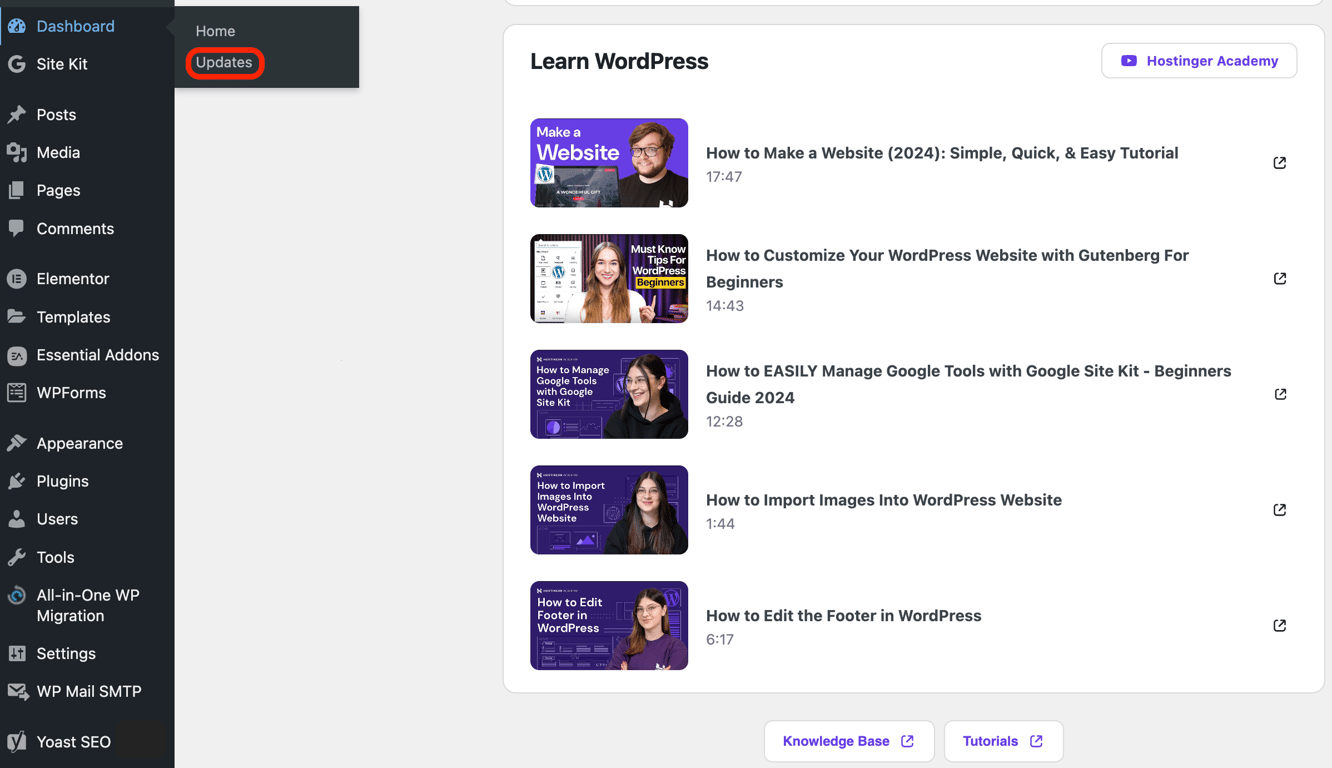Open the Tutorials link
Image resolution: width=1332 pixels, height=768 pixels.
1003,741
